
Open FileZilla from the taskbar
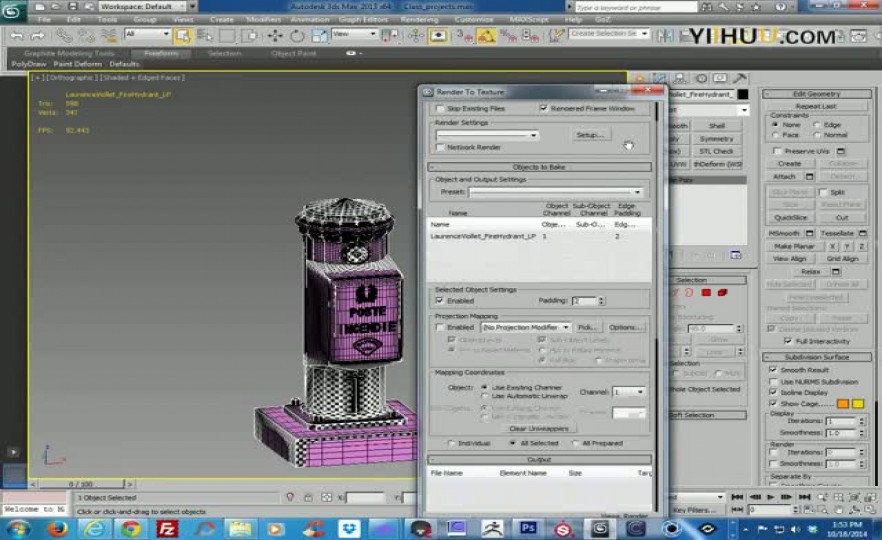click(x=167, y=529)
